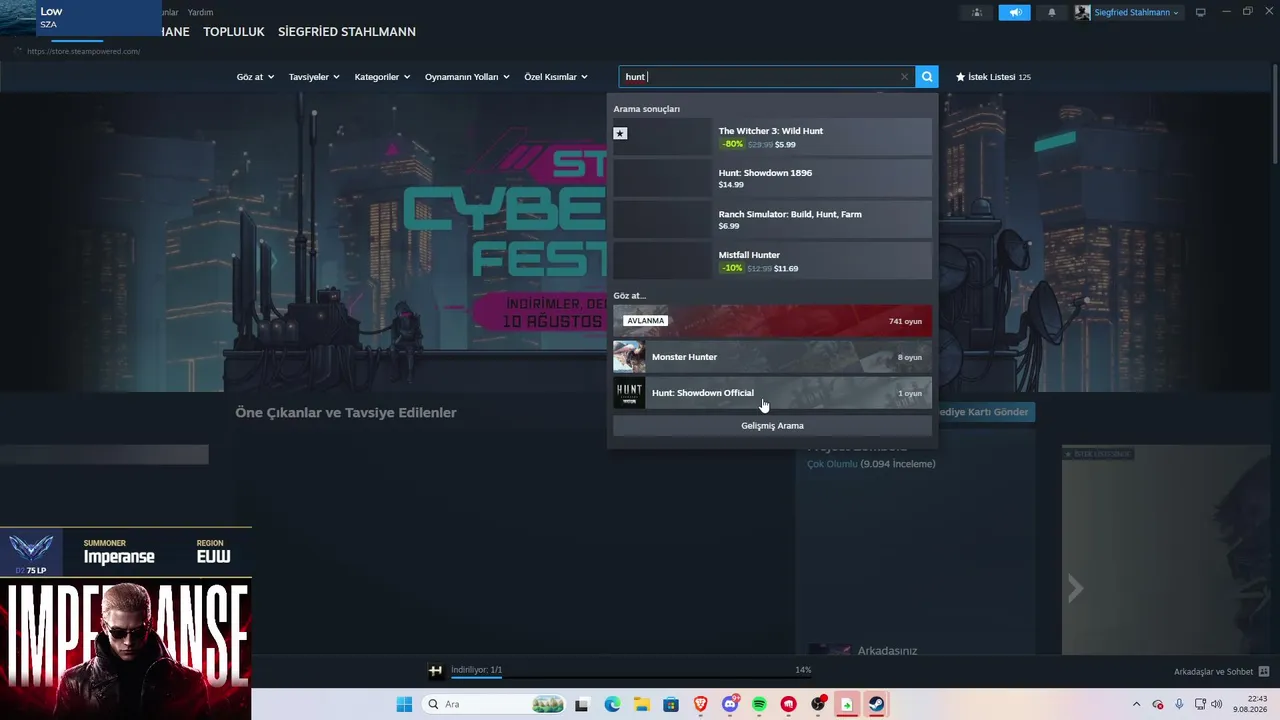Image resolution: width=1280 pixels, height=720 pixels.
Task: Open Microsoft Edge from the taskbar
Action: point(612,704)
